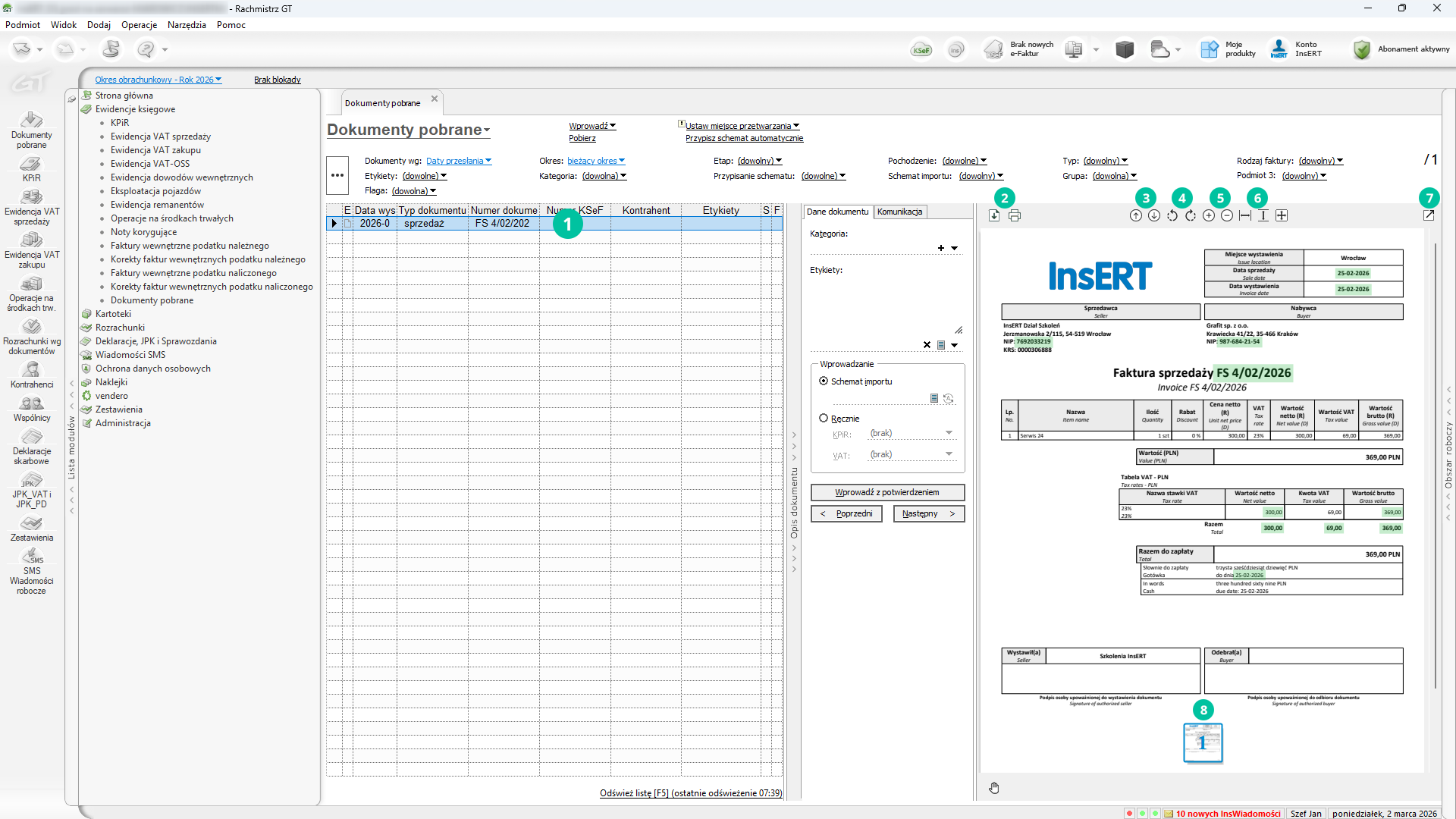Open the Ewidencja VAT zakupu sidebar module
The height and width of the screenshot is (819, 1456).
[x=32, y=248]
